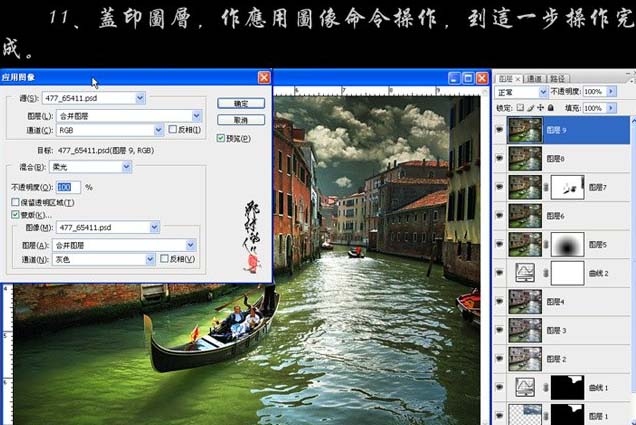Click Layers panel scrollbar up arrow

(633, 120)
